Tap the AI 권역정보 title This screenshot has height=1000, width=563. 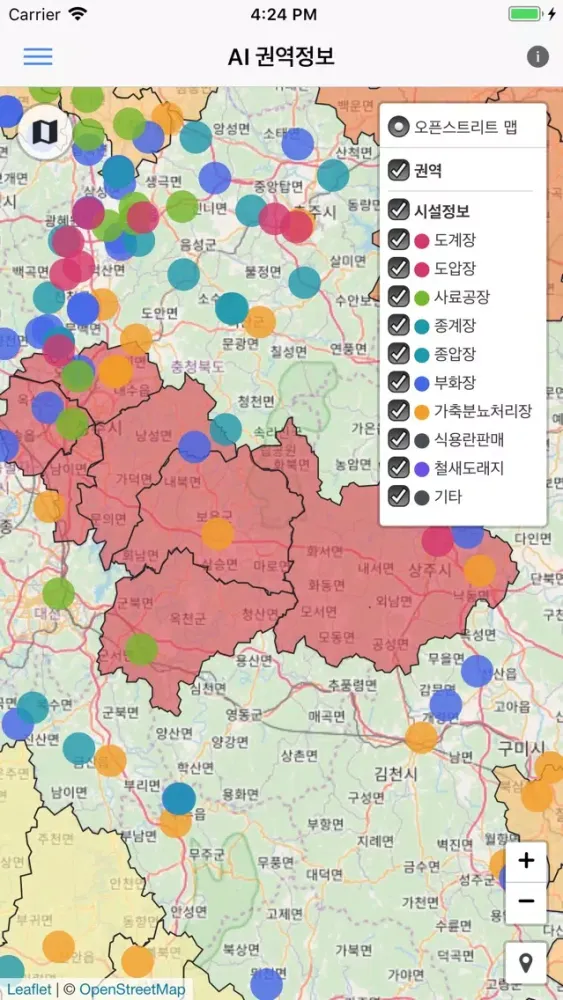pos(281,57)
